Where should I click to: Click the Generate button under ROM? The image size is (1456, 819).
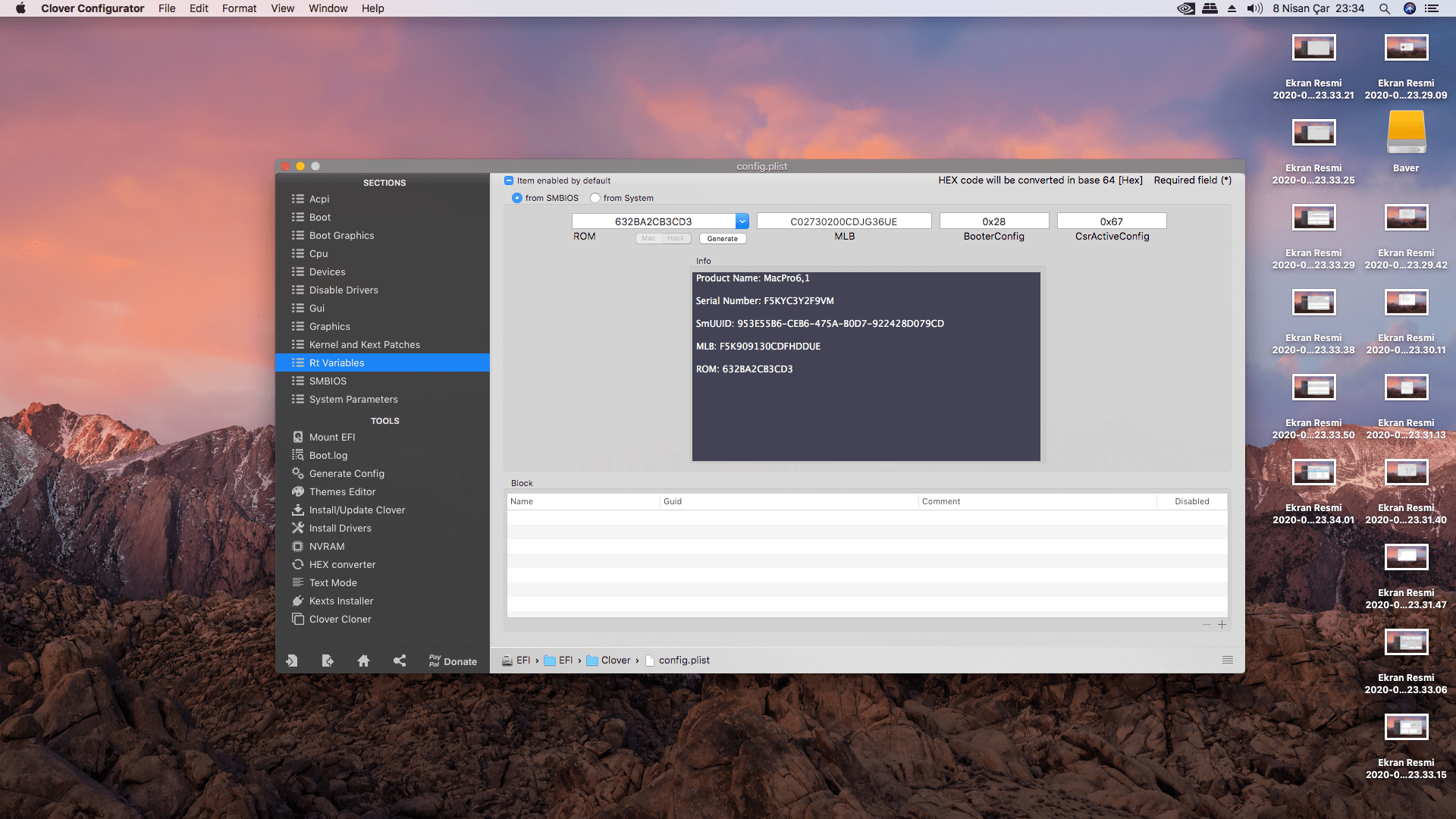722,238
